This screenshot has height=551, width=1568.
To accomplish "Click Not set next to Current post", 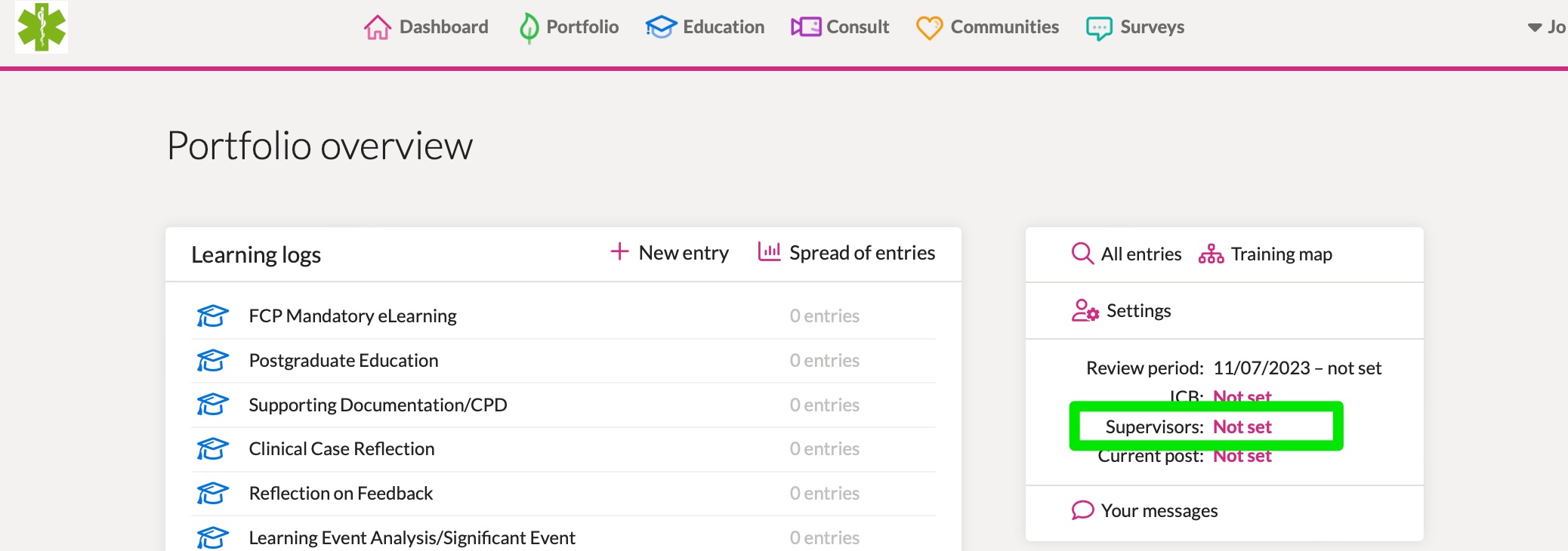I will pyautogui.click(x=1241, y=455).
